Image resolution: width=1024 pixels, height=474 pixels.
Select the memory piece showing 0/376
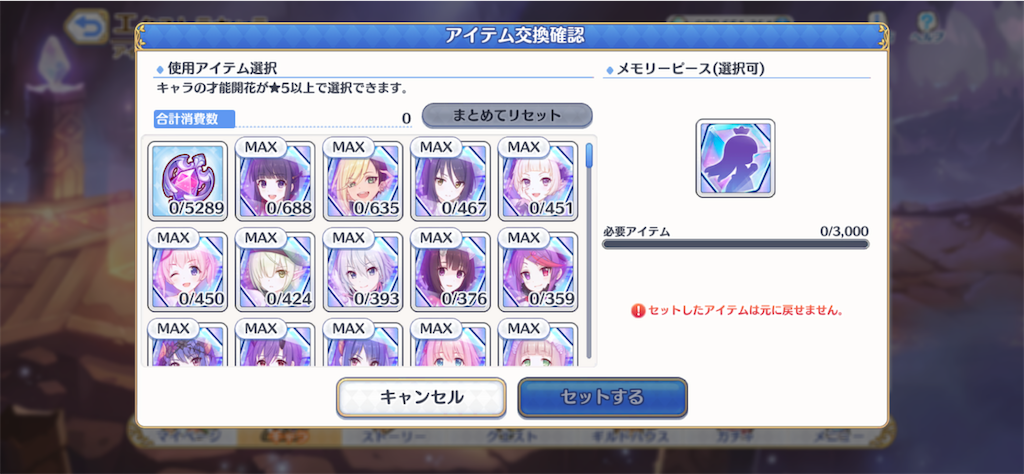click(450, 272)
